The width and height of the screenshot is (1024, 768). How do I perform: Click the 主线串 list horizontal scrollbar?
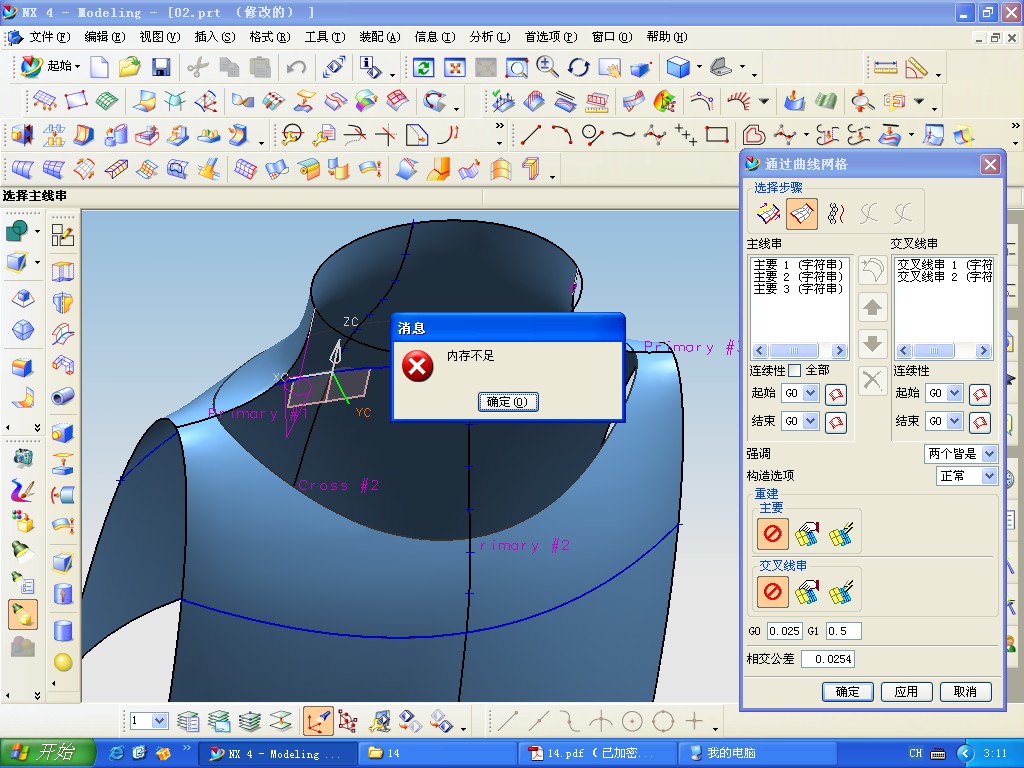point(800,351)
